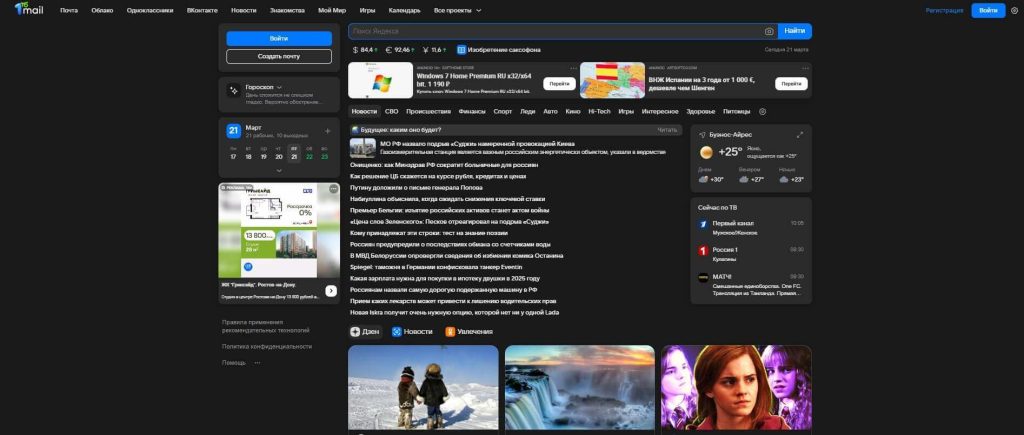Open Облако in the top navigation

pos(102,10)
